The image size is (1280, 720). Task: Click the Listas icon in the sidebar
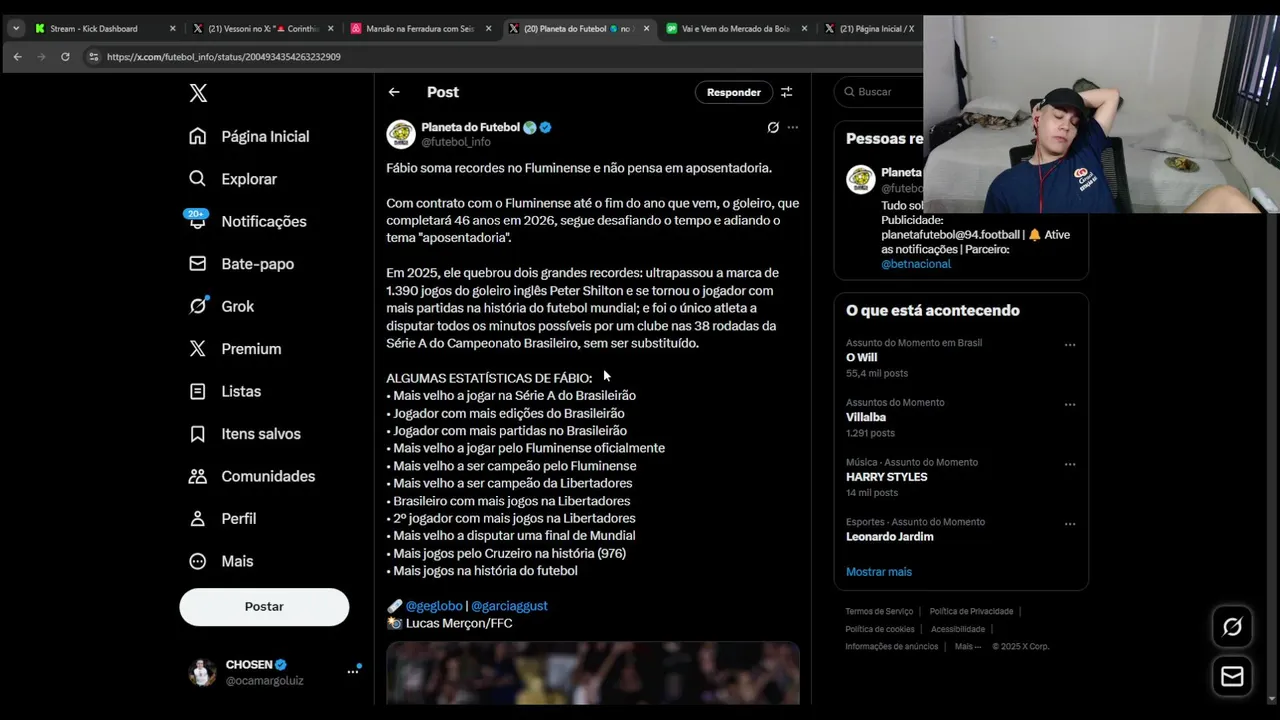(198, 391)
